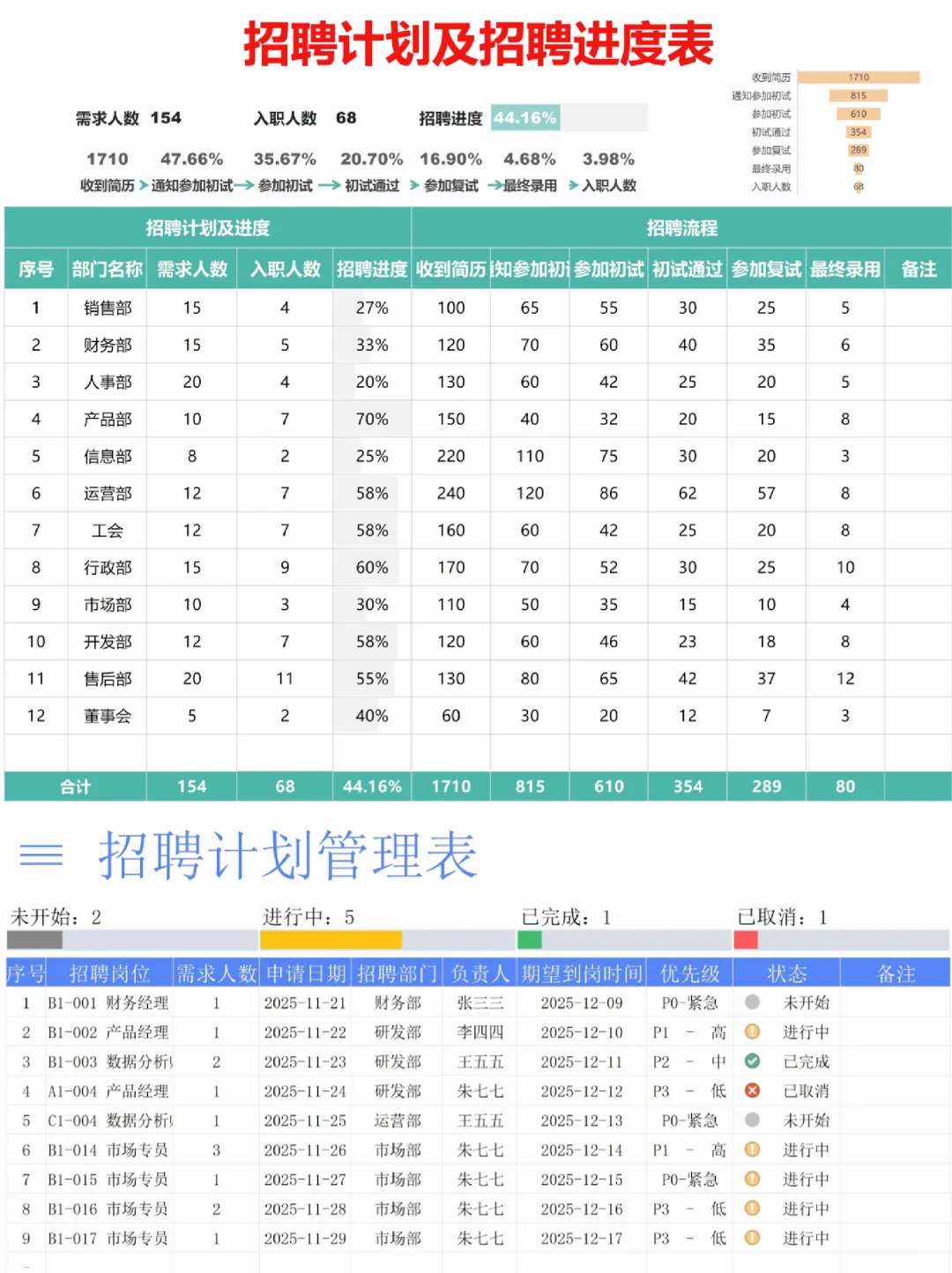Screen dimensions: 952x1273
Task: Open the priority dropdown showing P0-紧急 for 财务经理
Action: point(688,1002)
